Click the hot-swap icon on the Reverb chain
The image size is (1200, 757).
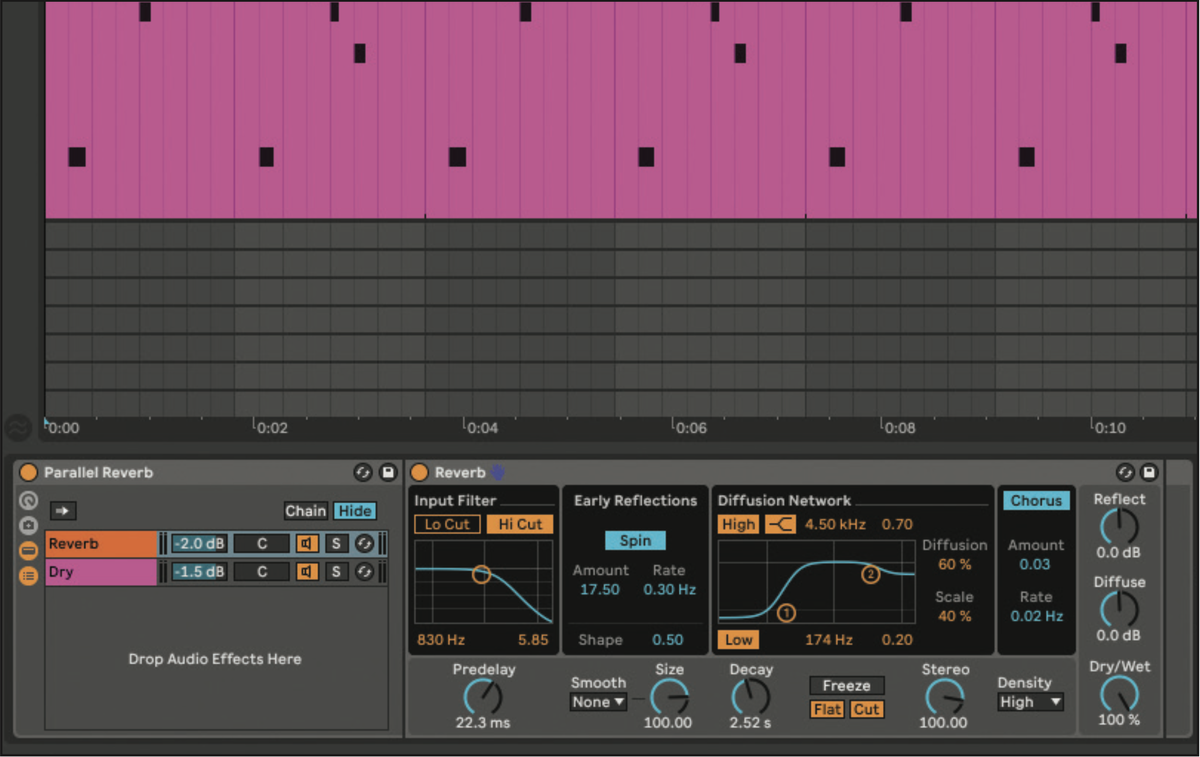coord(362,543)
